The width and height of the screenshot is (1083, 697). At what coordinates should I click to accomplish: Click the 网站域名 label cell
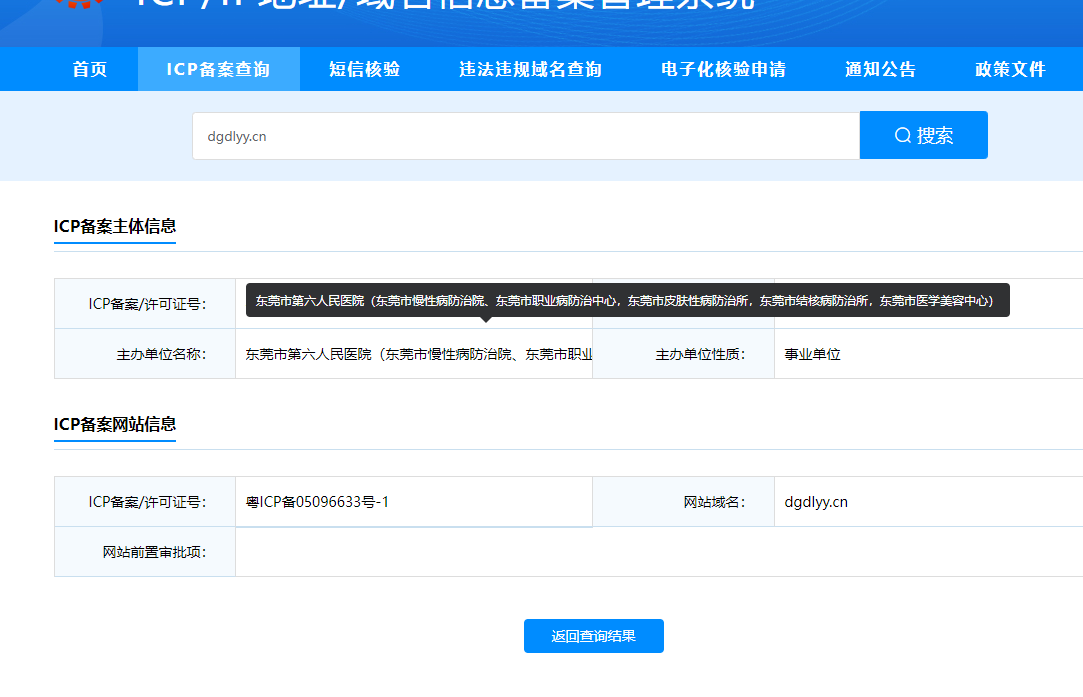(x=683, y=502)
